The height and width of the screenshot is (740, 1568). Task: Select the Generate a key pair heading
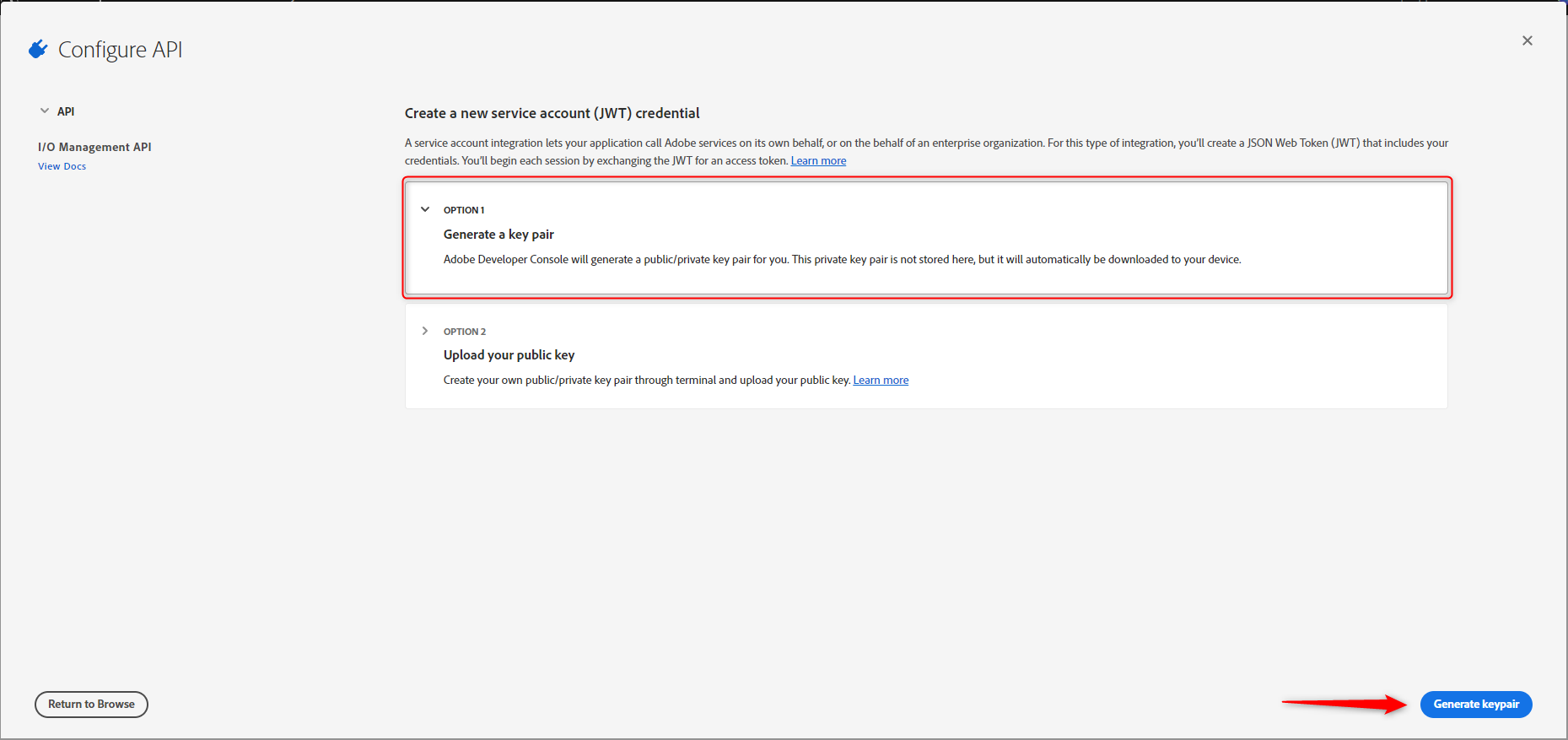tap(498, 235)
